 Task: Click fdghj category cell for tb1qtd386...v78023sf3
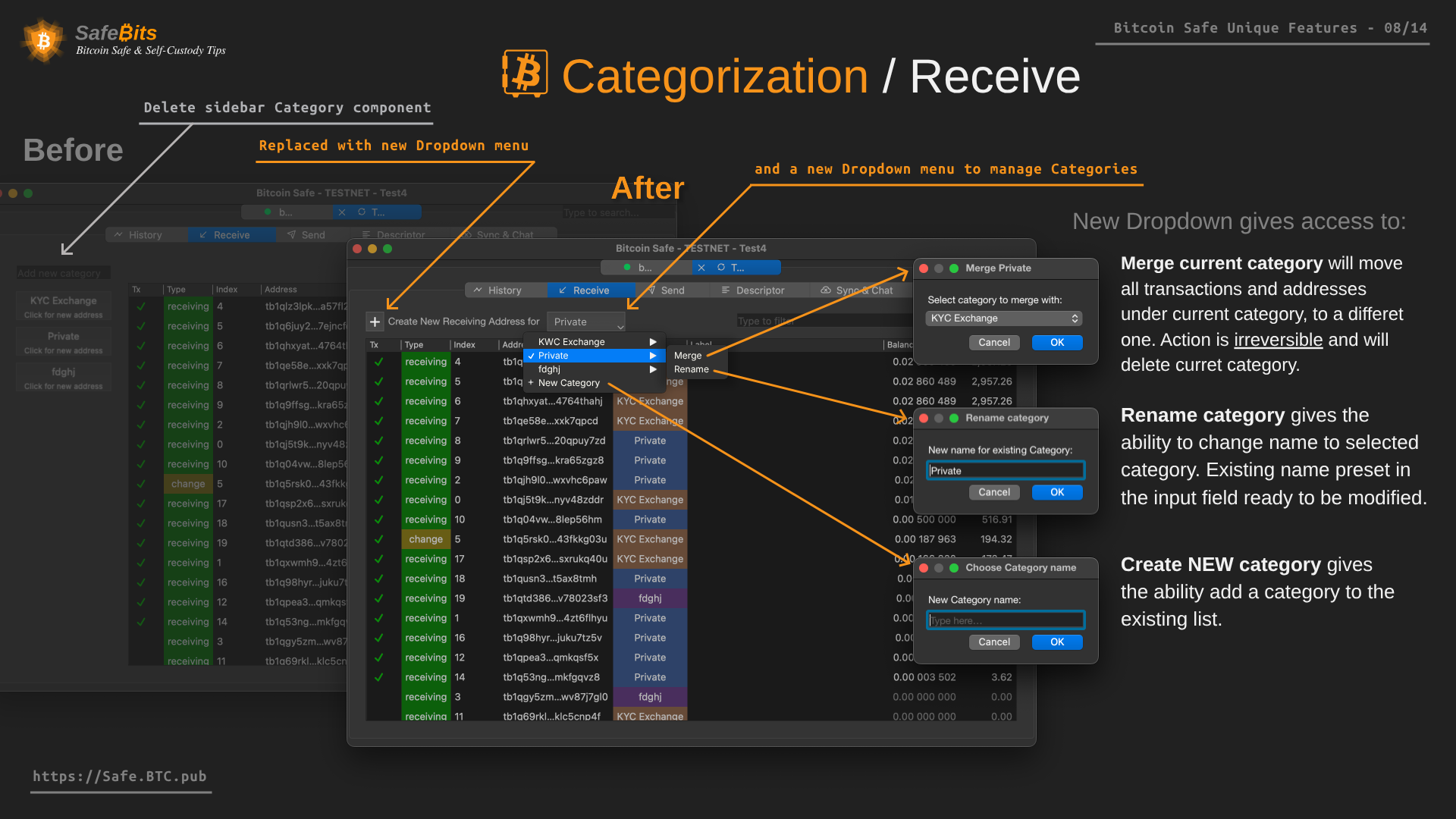(x=650, y=598)
